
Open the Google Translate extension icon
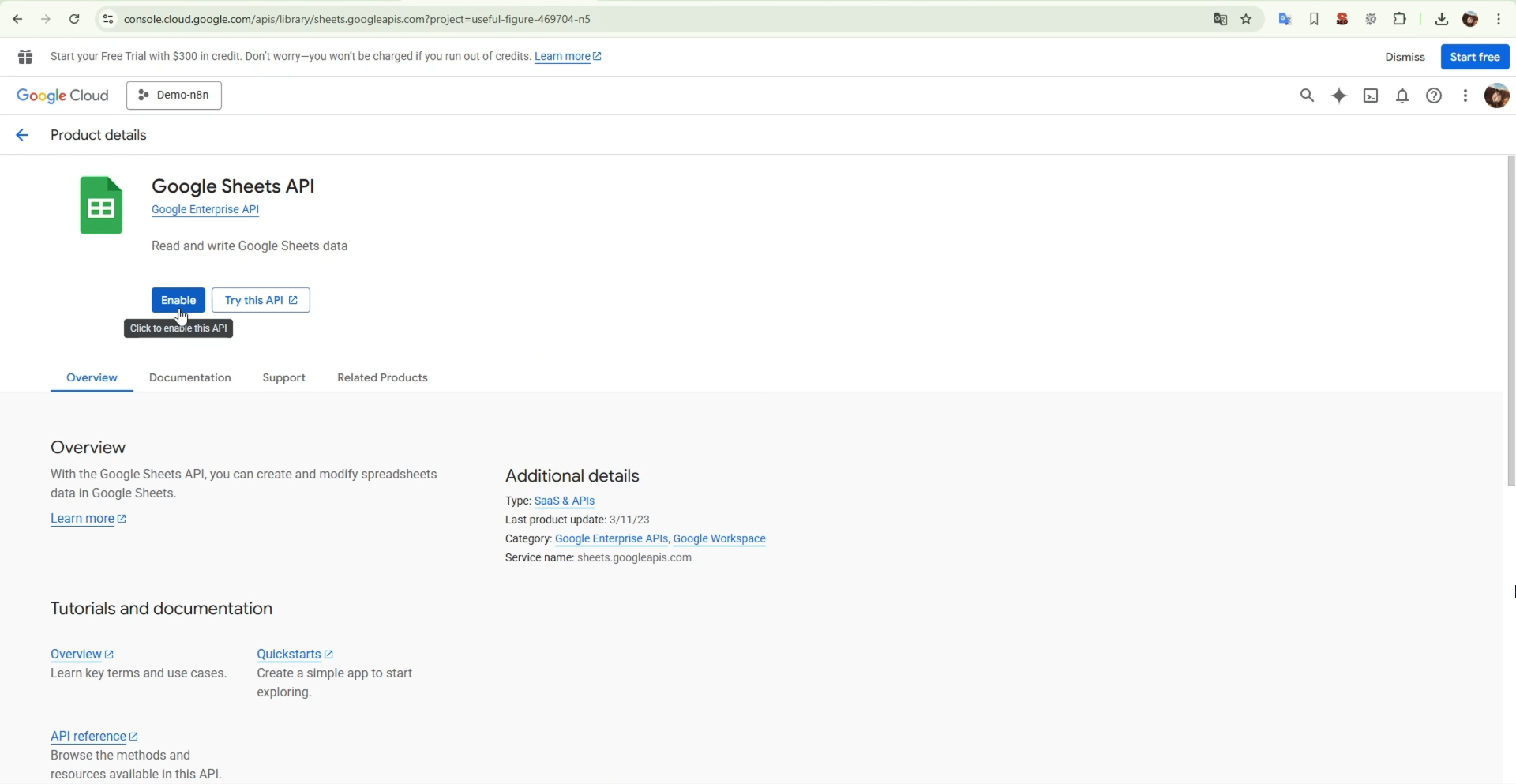[1285, 19]
